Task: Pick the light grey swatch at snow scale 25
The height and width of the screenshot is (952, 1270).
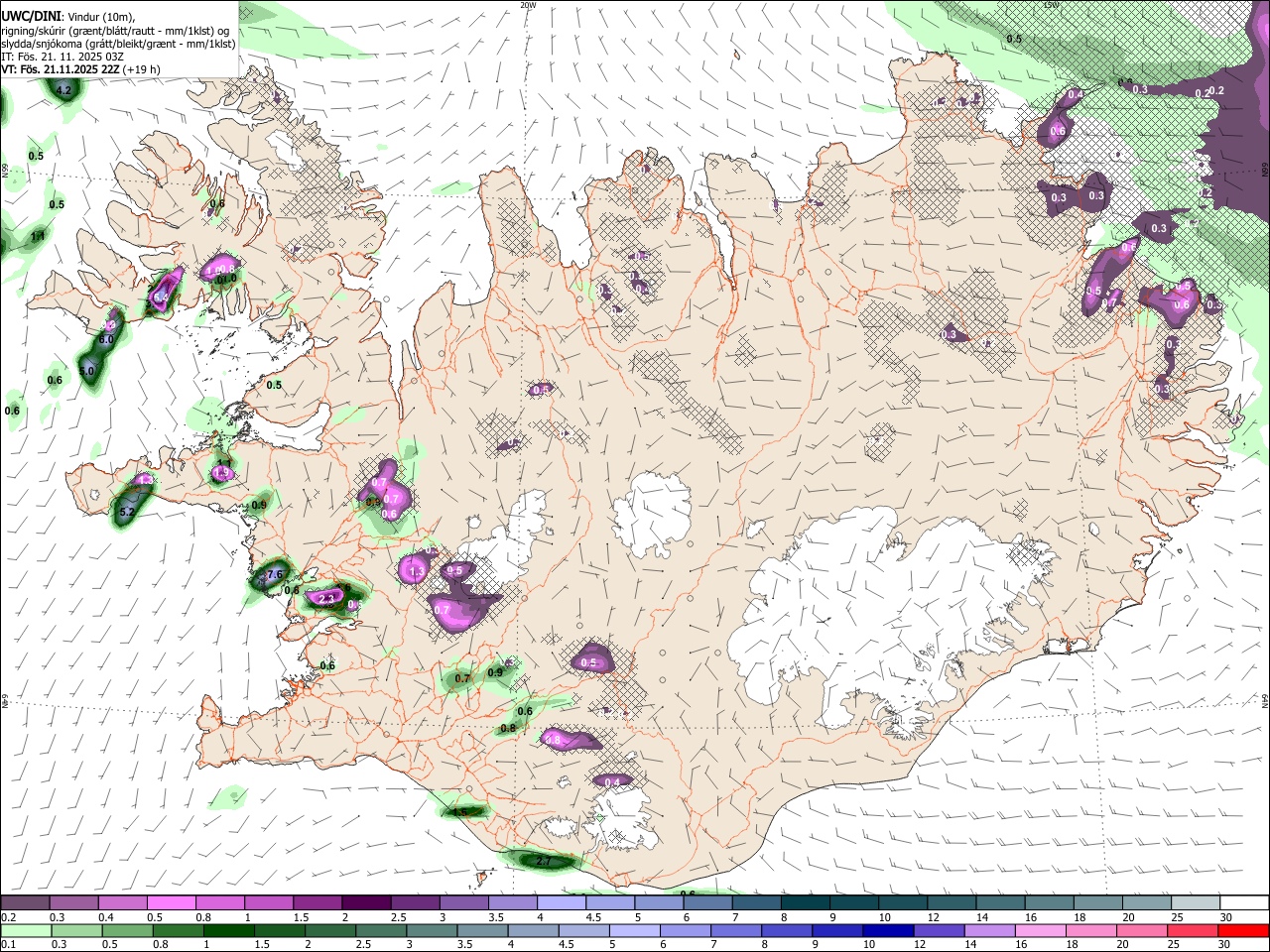Action: [x=1195, y=902]
